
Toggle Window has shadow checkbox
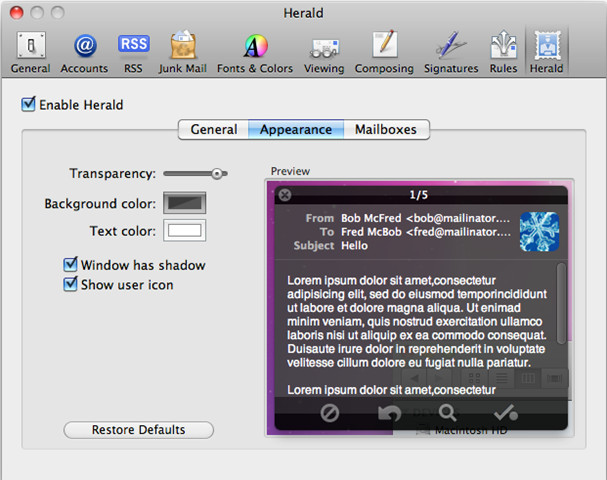tap(70, 264)
